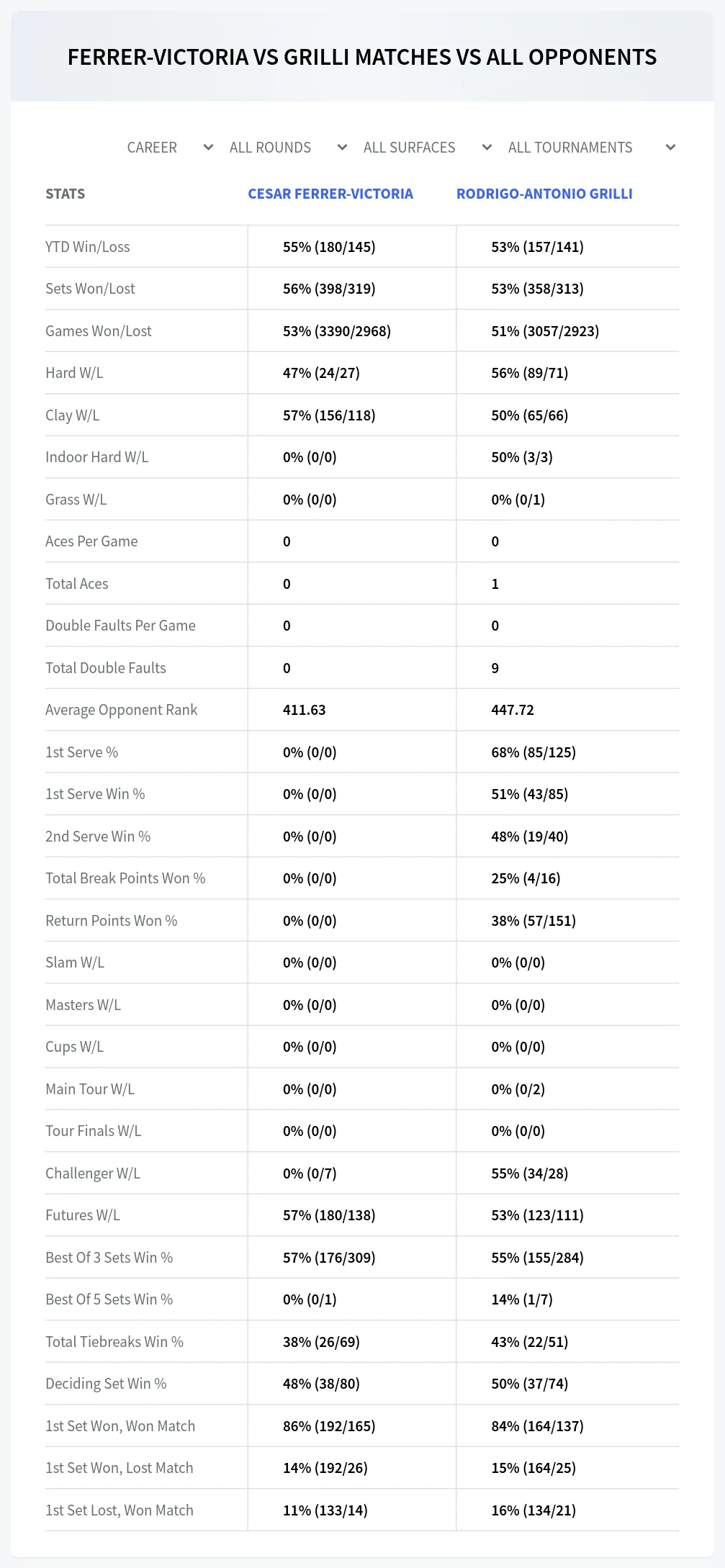Click the chevron beside ALL ROUNDS

[x=342, y=148]
